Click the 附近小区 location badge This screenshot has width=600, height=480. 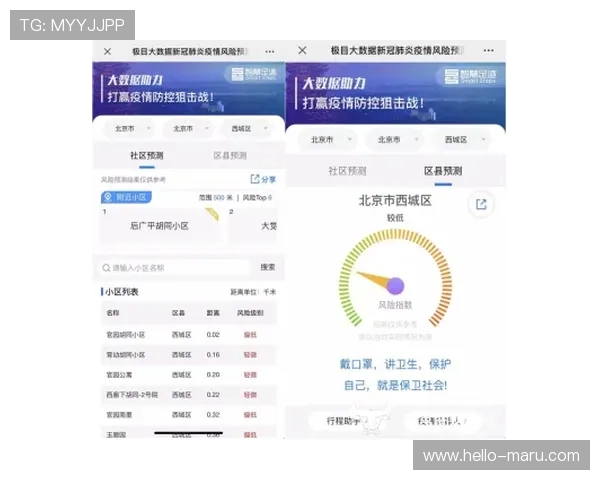(x=126, y=197)
